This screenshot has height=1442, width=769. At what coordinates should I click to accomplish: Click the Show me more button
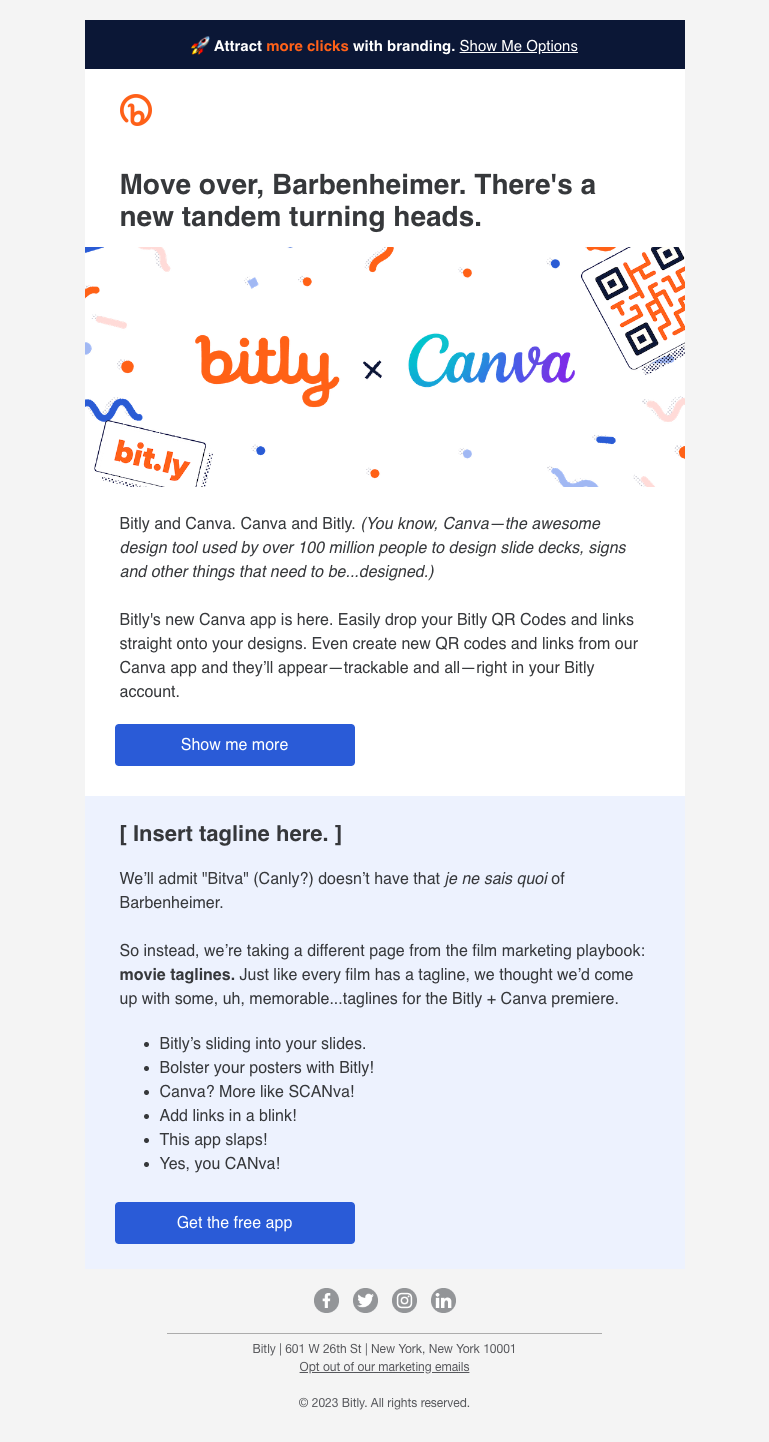pos(235,744)
